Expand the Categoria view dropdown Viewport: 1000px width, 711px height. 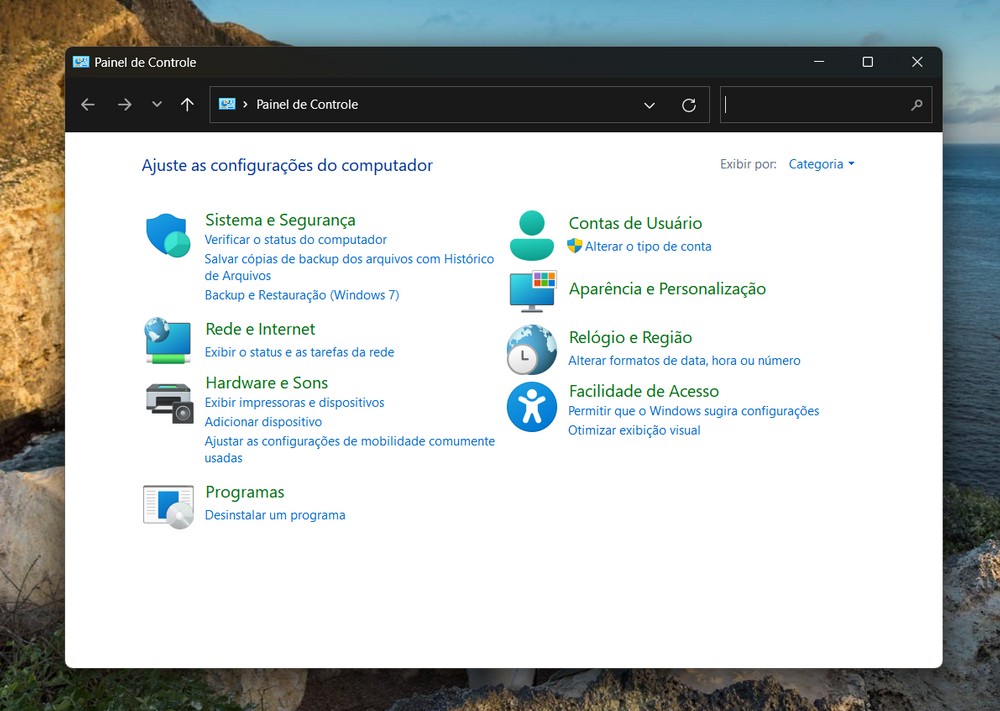pyautogui.click(x=821, y=164)
